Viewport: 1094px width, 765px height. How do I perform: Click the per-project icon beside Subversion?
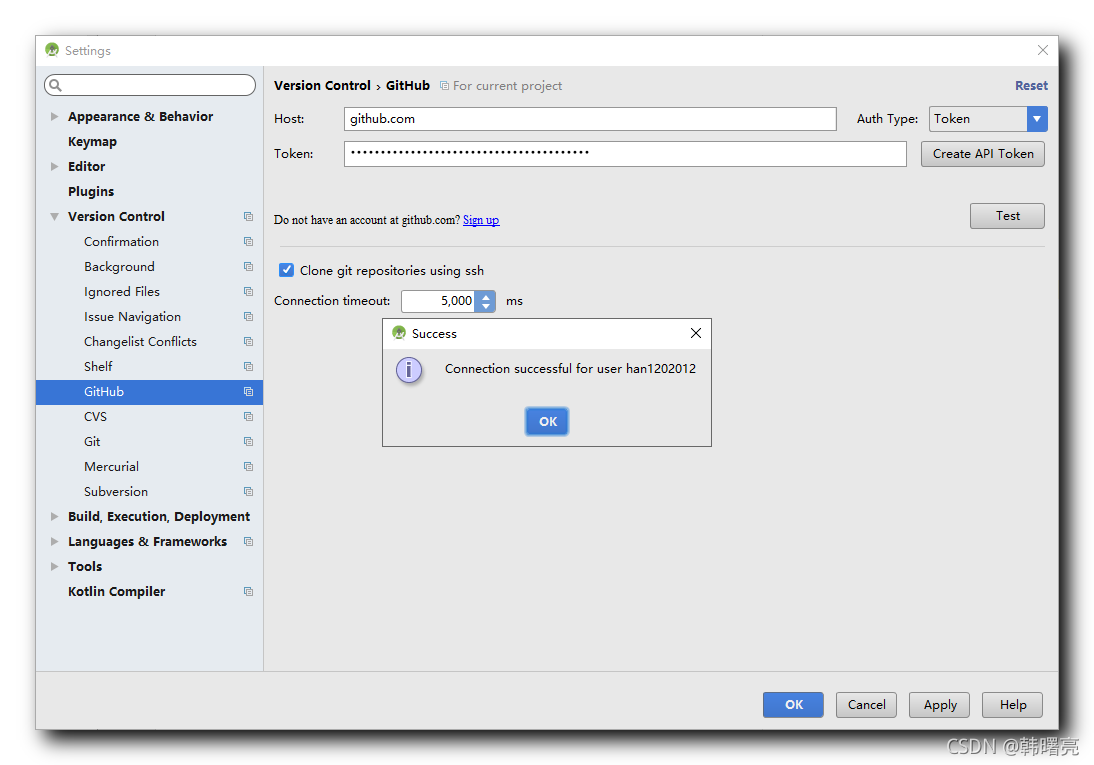(248, 491)
